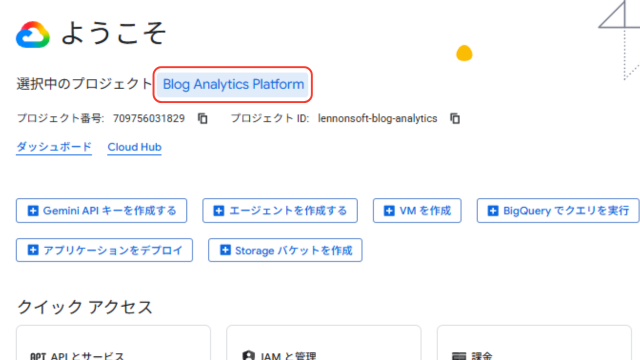Click the API icon on the quick access card
Image resolution: width=640 pixels, height=360 pixels.
click(x=38, y=356)
